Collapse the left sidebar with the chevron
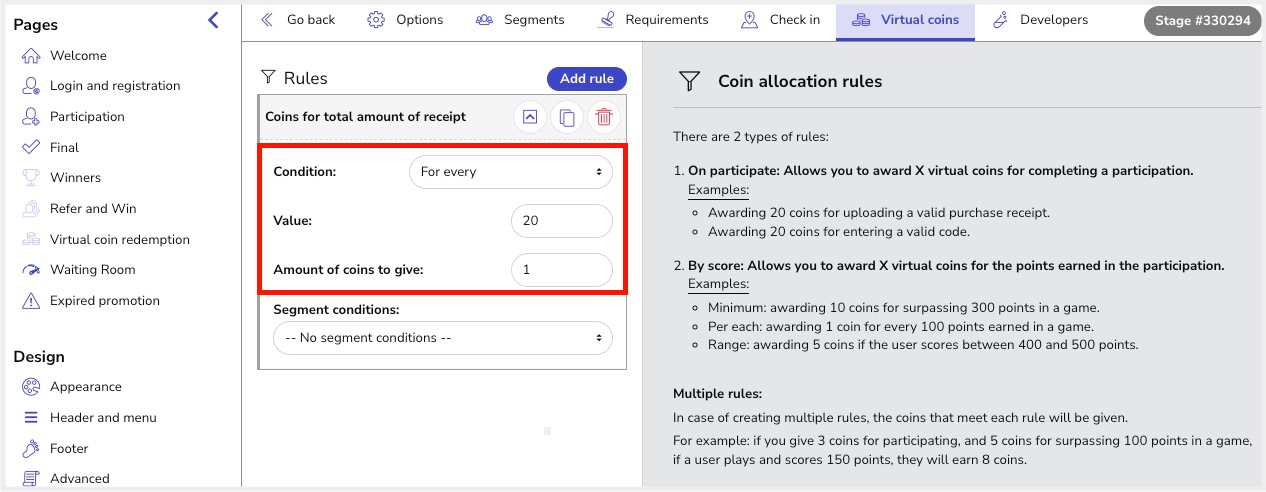This screenshot has width=1266, height=492. point(213,20)
